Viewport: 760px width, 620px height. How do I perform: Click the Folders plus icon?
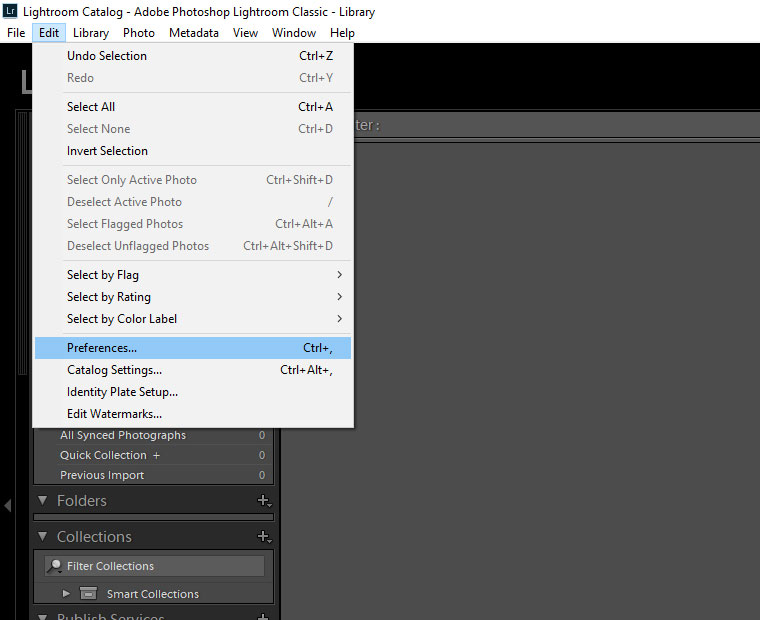[x=264, y=500]
